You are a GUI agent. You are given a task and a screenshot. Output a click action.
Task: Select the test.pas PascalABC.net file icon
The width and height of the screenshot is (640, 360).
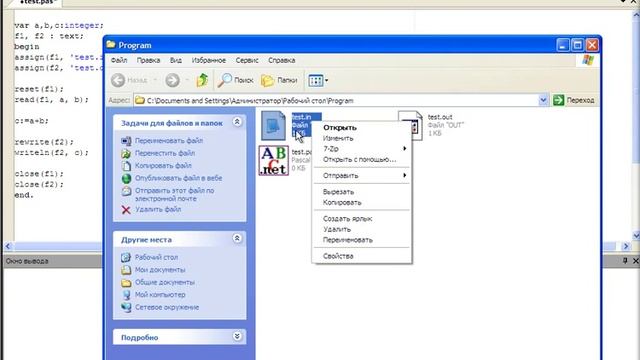tap(273, 160)
